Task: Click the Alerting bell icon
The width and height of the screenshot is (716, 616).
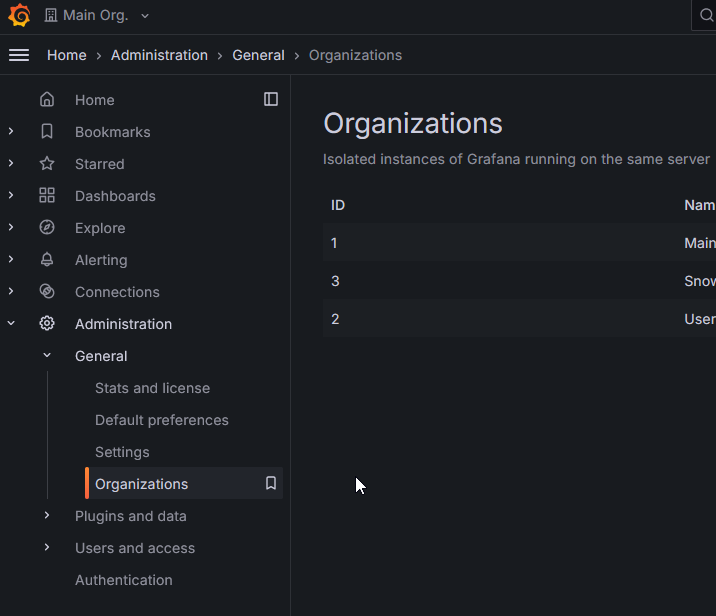Action: coord(47,260)
